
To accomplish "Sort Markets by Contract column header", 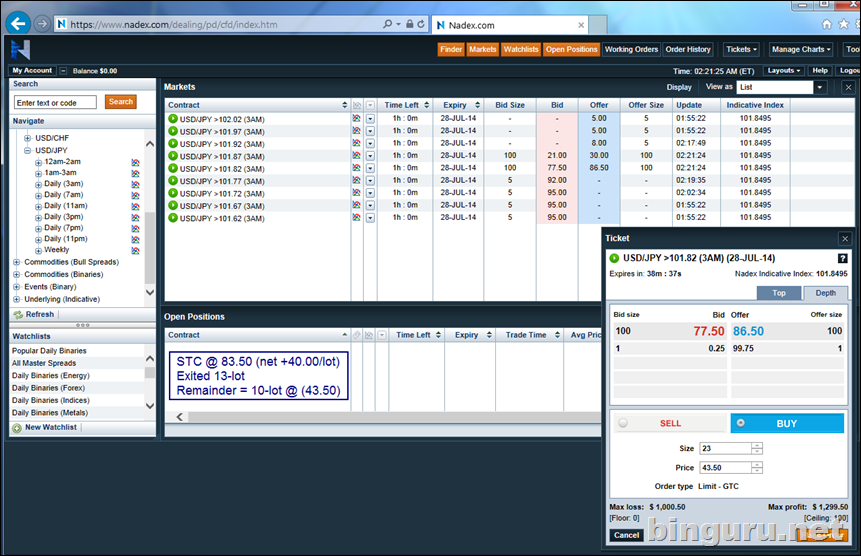I will point(258,105).
